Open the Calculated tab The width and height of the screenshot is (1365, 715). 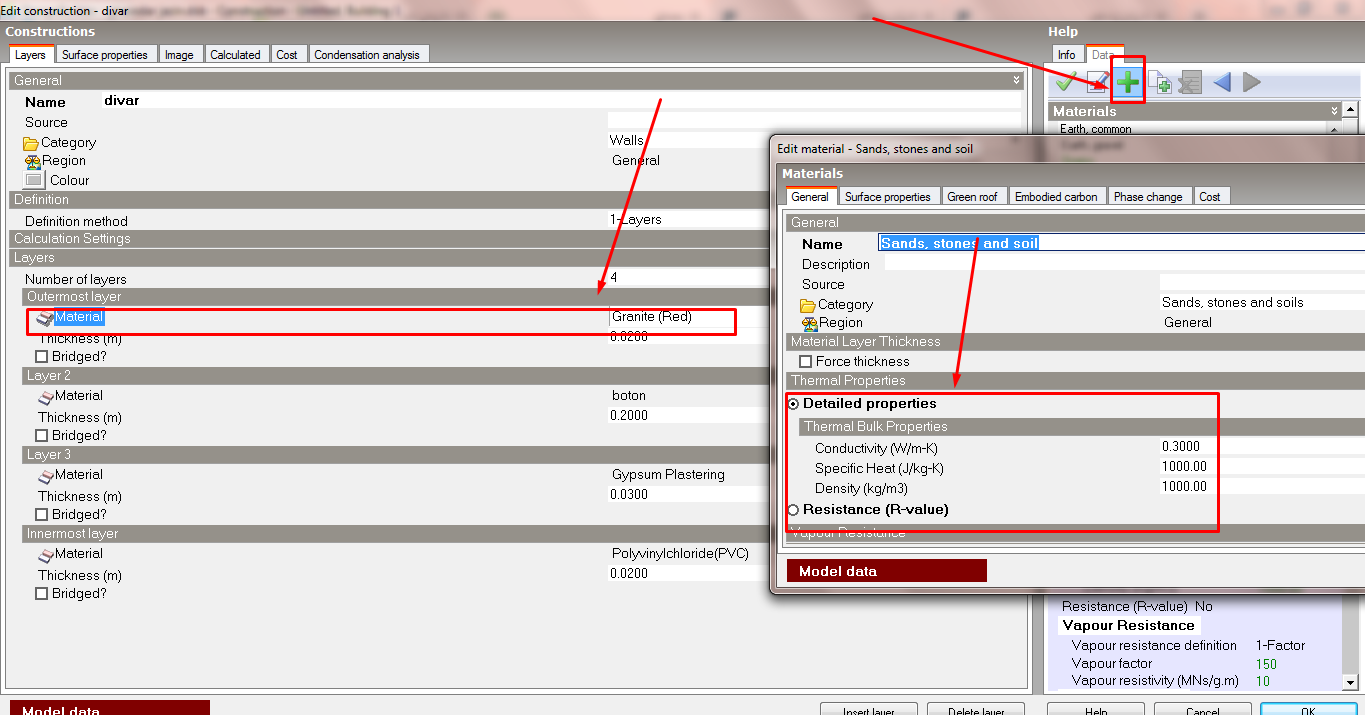tap(235, 55)
